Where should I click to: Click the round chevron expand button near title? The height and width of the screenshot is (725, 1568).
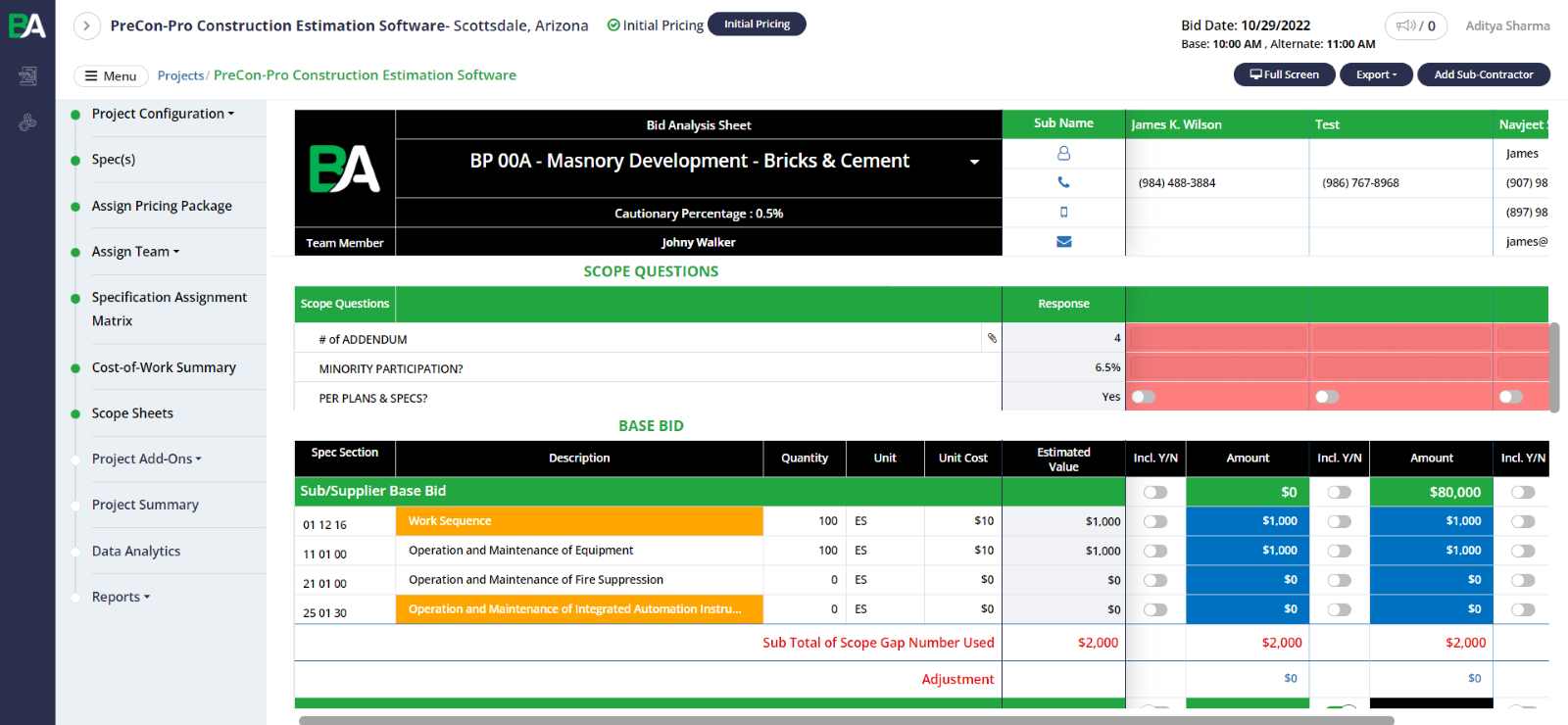pos(87,25)
